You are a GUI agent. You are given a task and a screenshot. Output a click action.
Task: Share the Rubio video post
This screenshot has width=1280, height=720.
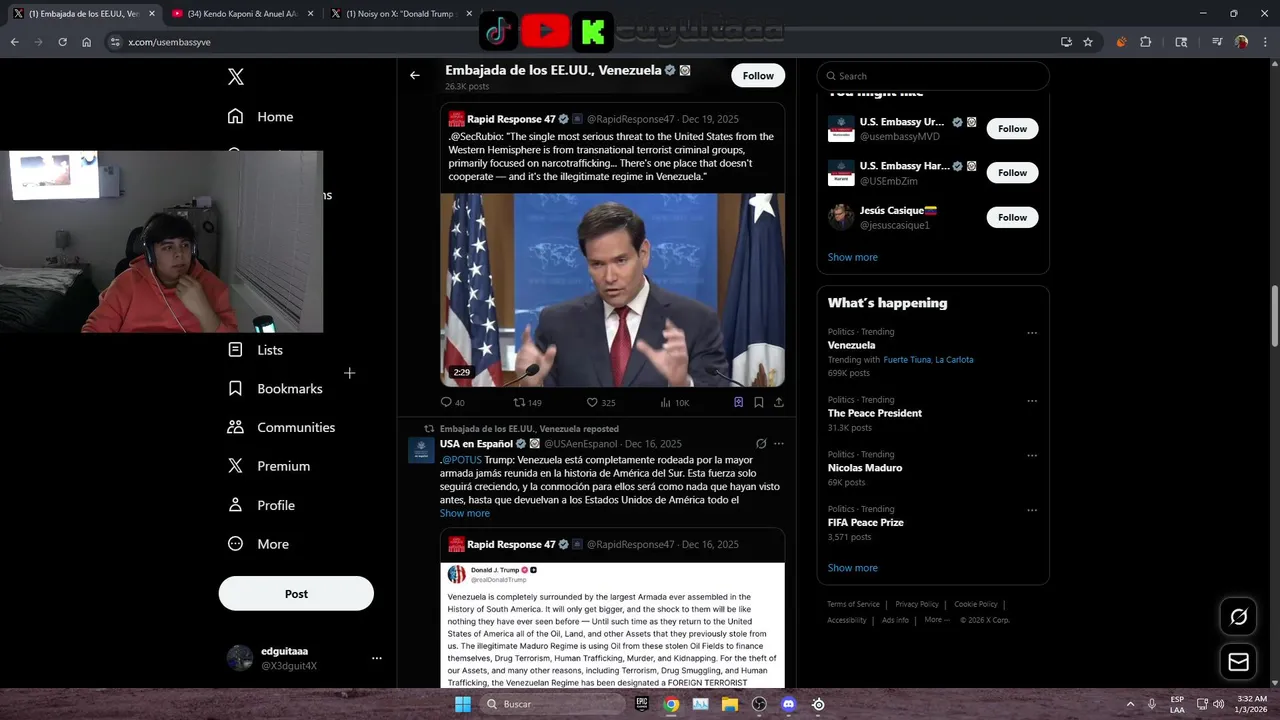click(779, 402)
